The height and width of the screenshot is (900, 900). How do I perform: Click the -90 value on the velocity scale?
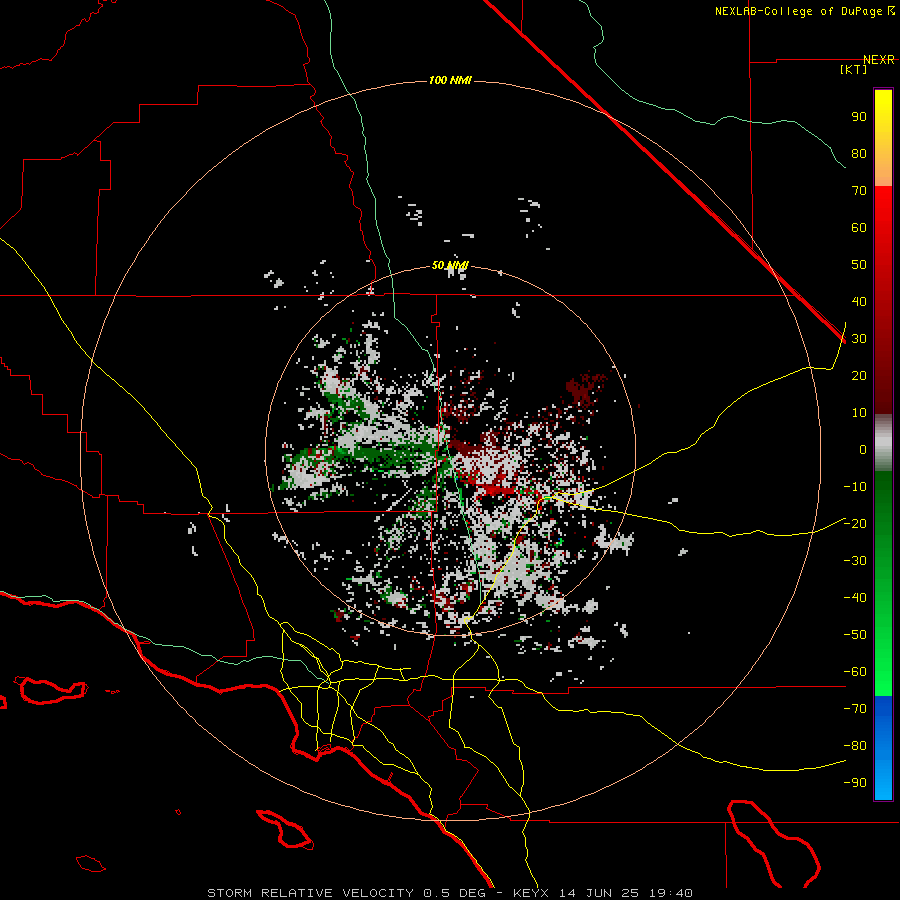[x=855, y=783]
